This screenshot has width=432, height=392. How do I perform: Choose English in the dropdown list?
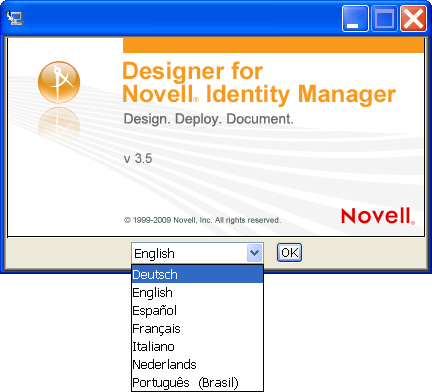coord(197,292)
